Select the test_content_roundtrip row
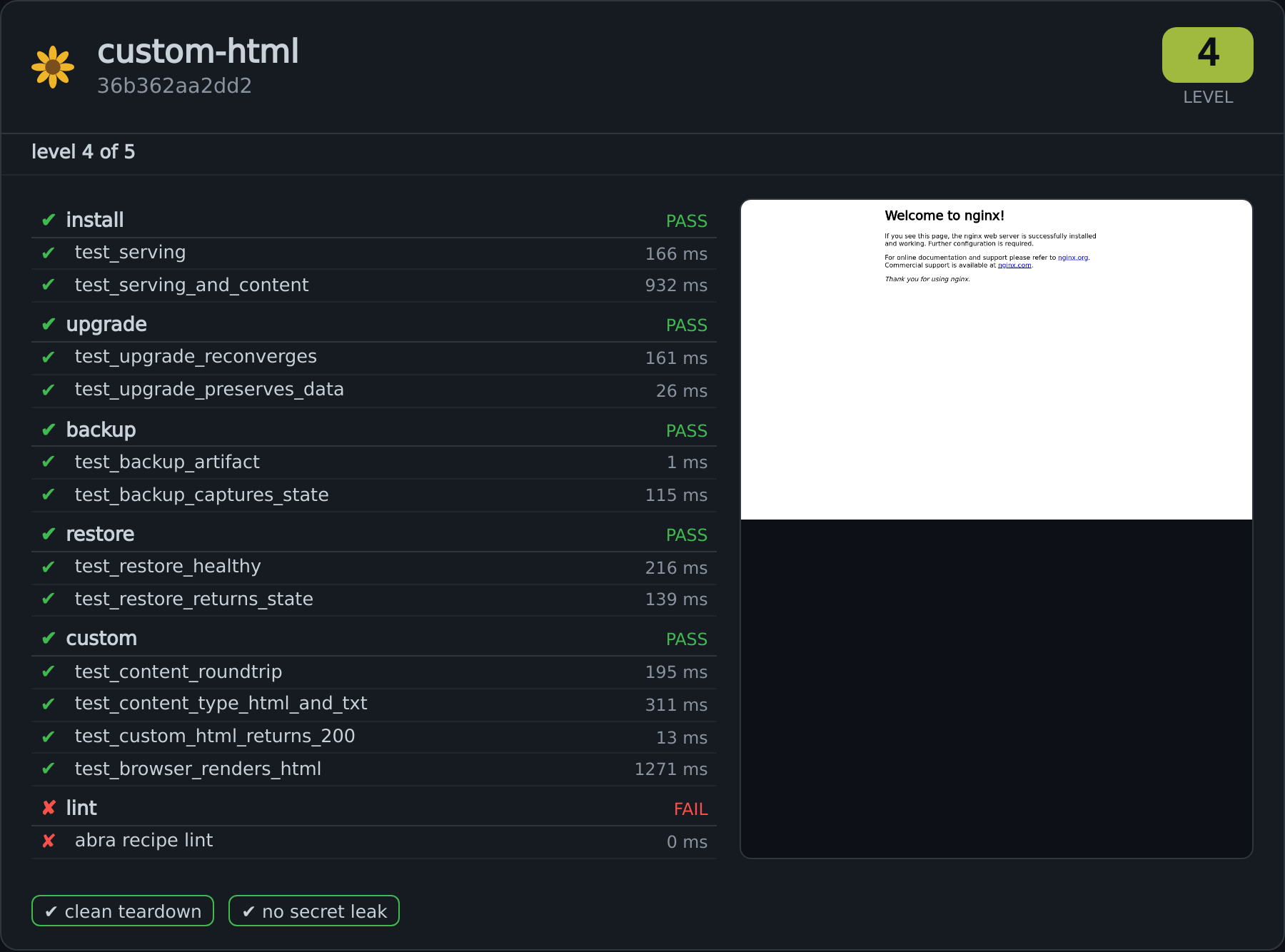 (x=374, y=672)
